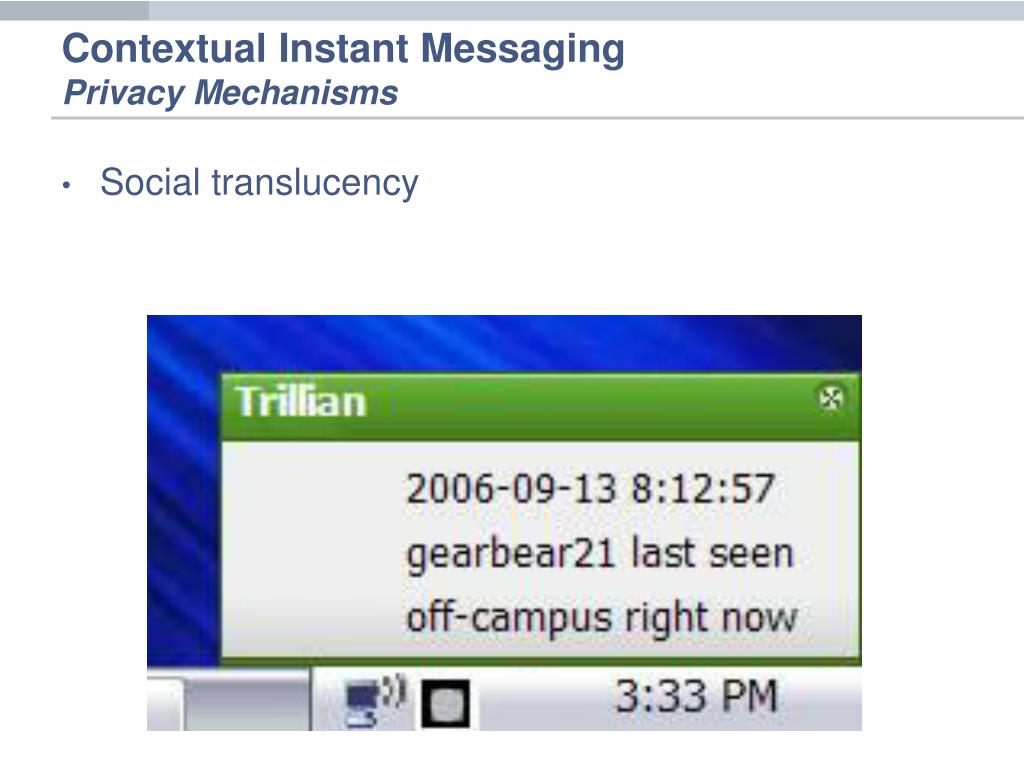Select the 2006-09-13 8:12:57 timestamp line
1024x768 pixels.
pos(590,488)
